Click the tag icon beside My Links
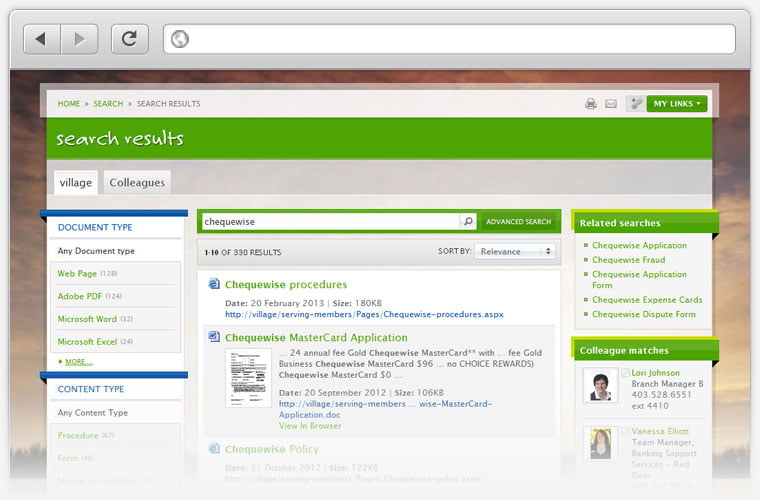The width and height of the screenshot is (760, 500). tap(635, 103)
